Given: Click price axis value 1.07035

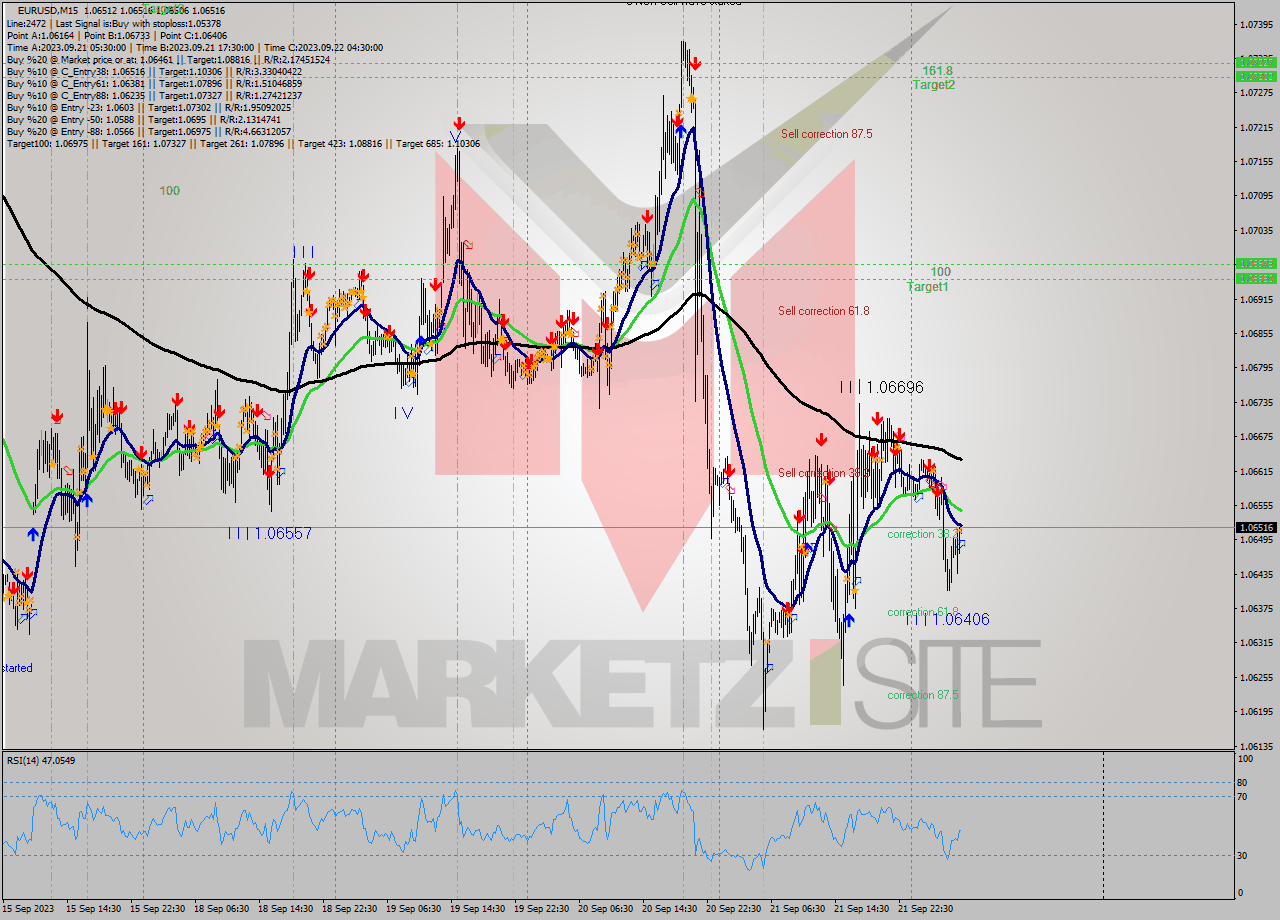Looking at the screenshot, I should pyautogui.click(x=1256, y=230).
